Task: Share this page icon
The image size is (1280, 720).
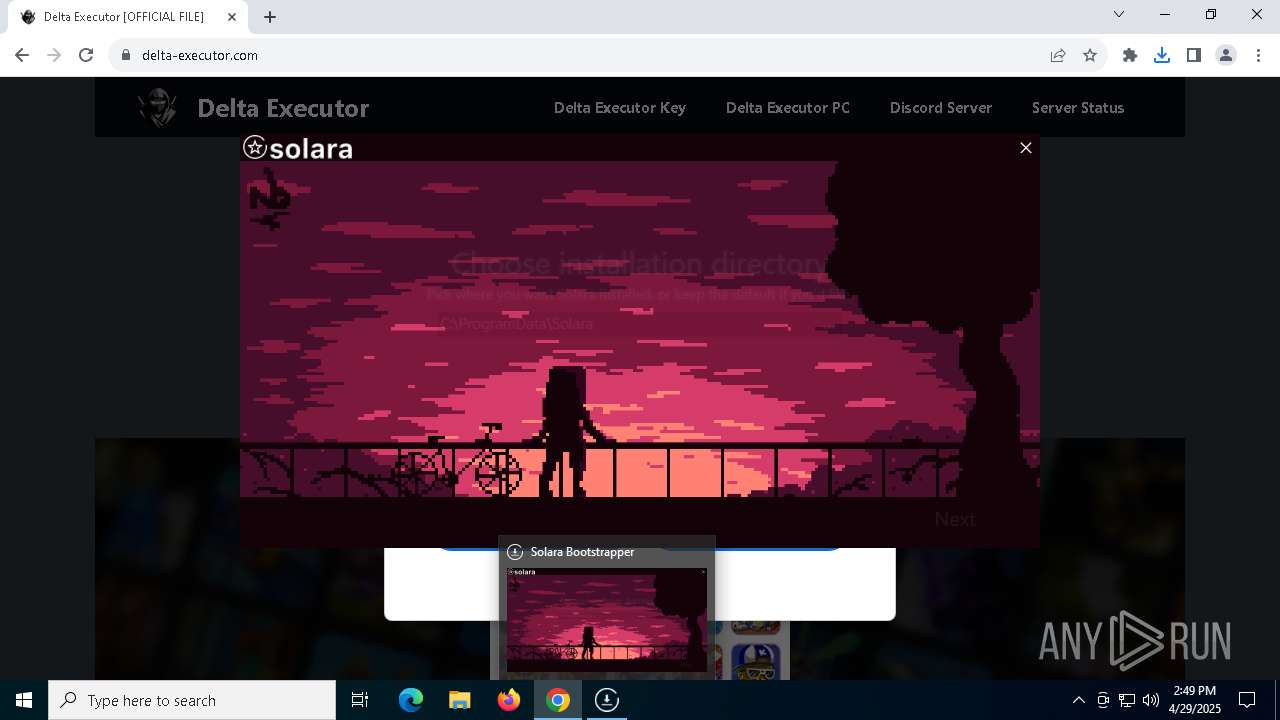Action: [x=1058, y=55]
